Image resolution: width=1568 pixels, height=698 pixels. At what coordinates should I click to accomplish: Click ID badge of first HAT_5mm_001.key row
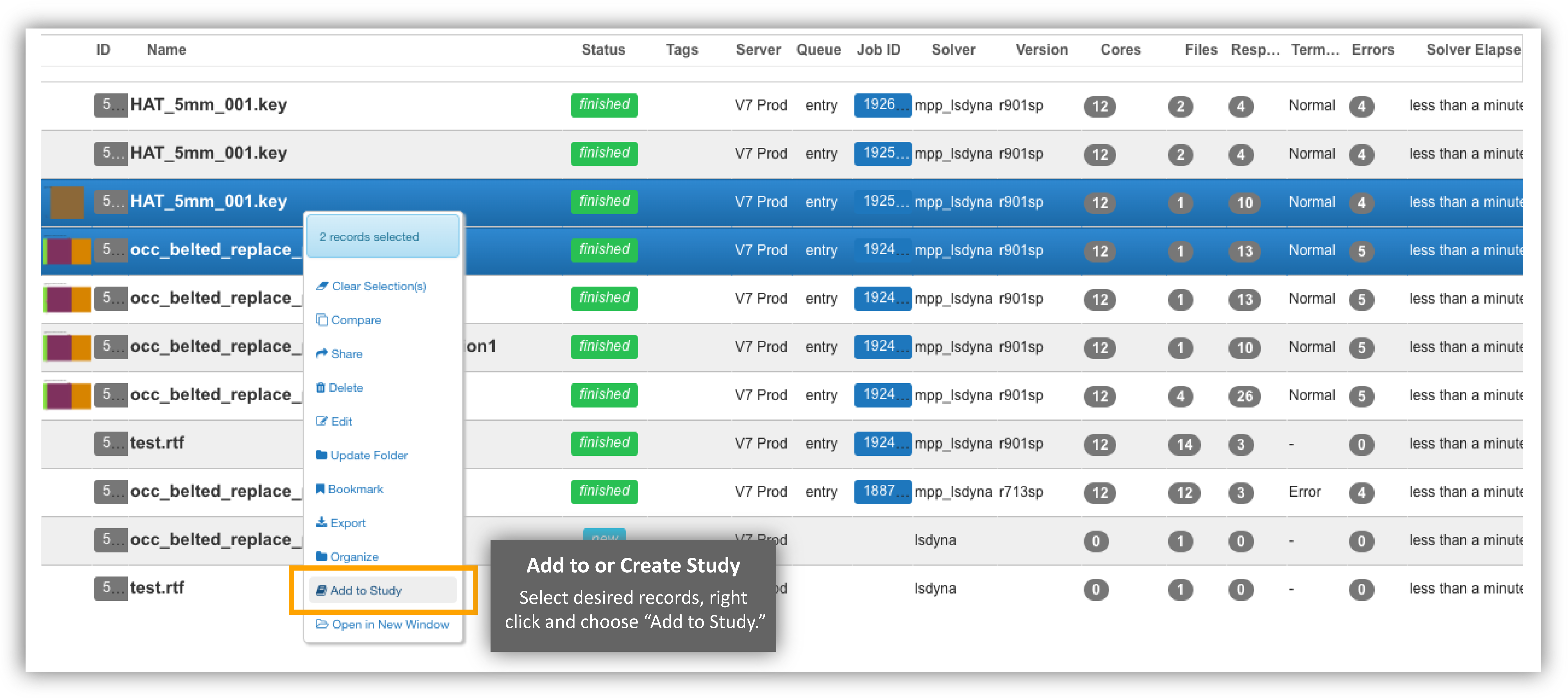coord(110,105)
